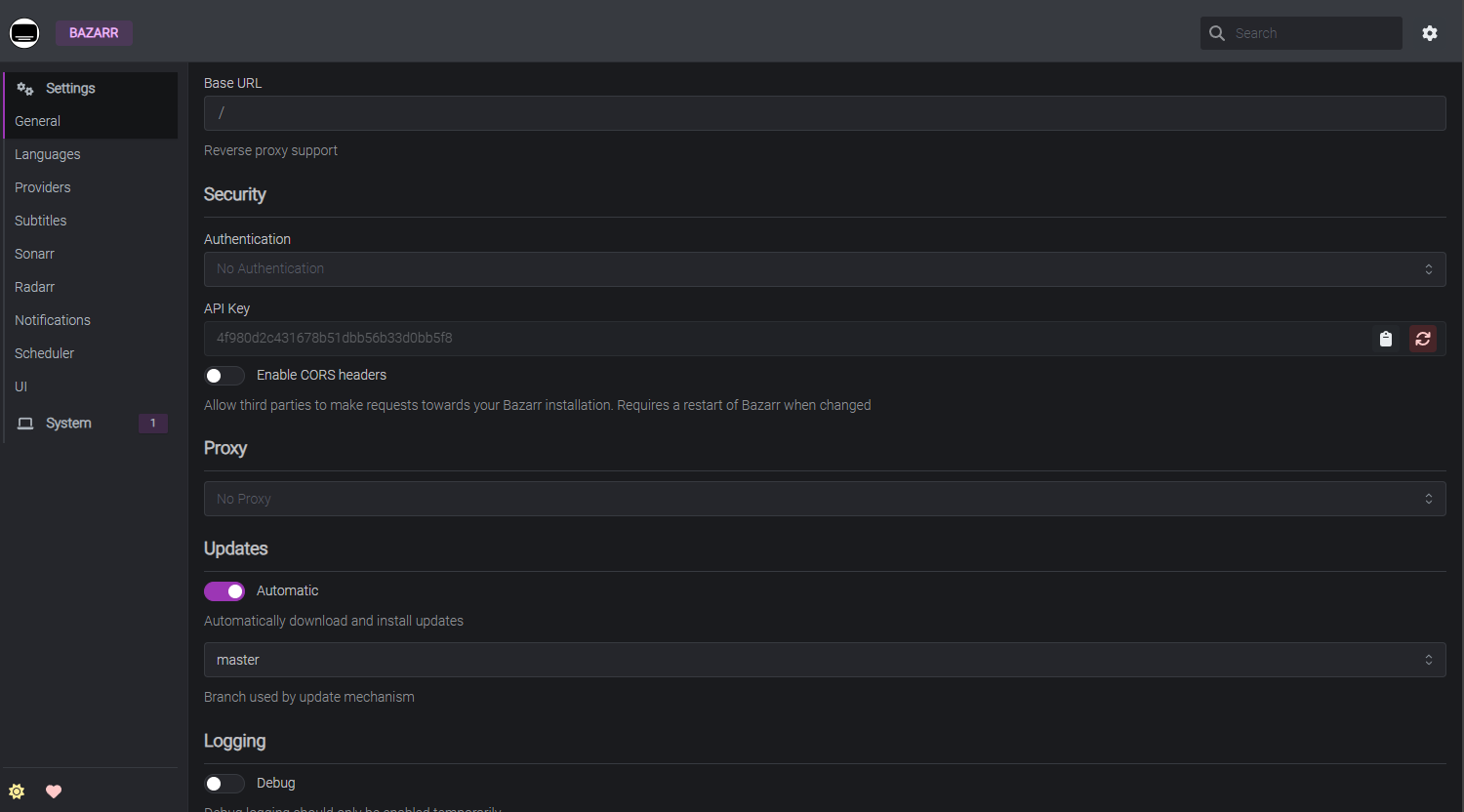Regenerate the API key with refresh icon
The image size is (1464, 812).
coord(1423,339)
